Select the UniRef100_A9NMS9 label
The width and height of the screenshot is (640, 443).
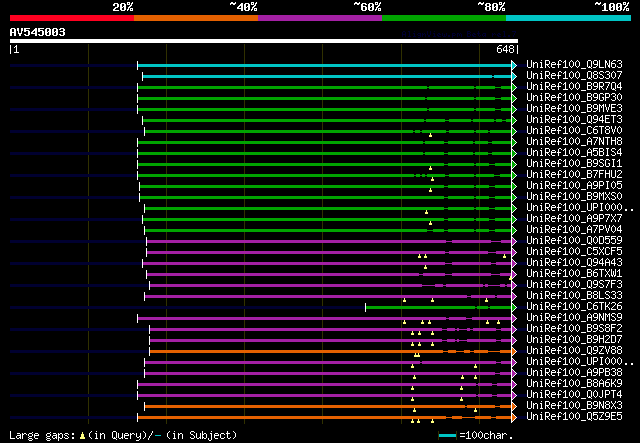coord(574,318)
